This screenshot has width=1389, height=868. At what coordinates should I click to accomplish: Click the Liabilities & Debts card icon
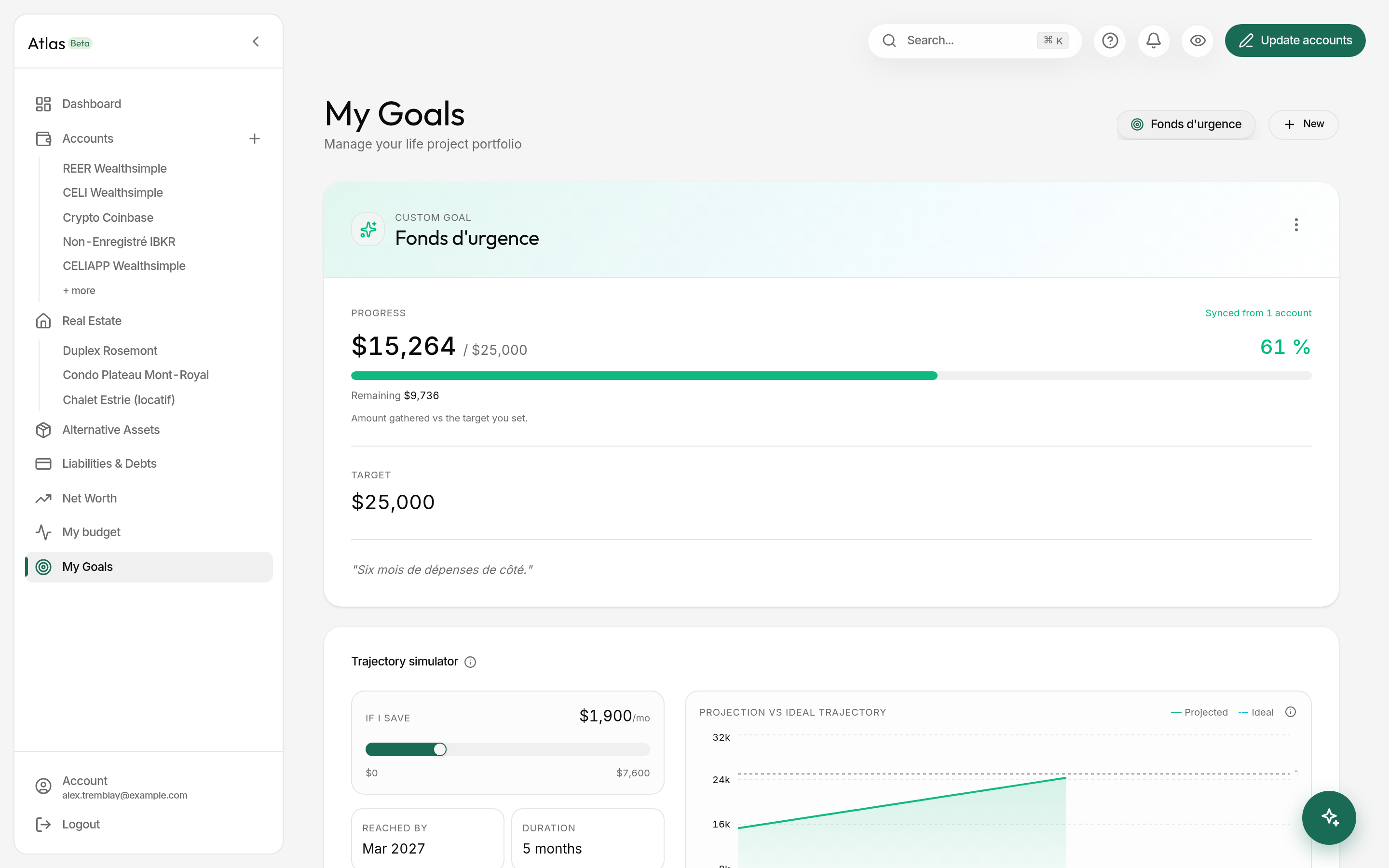pos(43,463)
